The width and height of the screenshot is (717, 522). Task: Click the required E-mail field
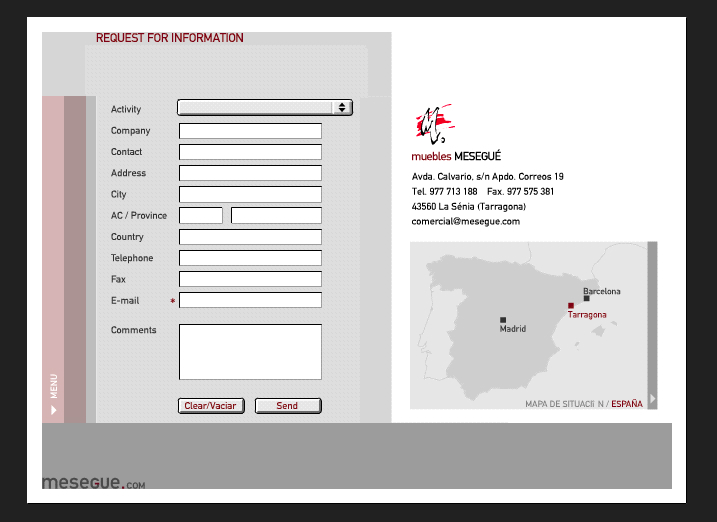pyautogui.click(x=250, y=300)
